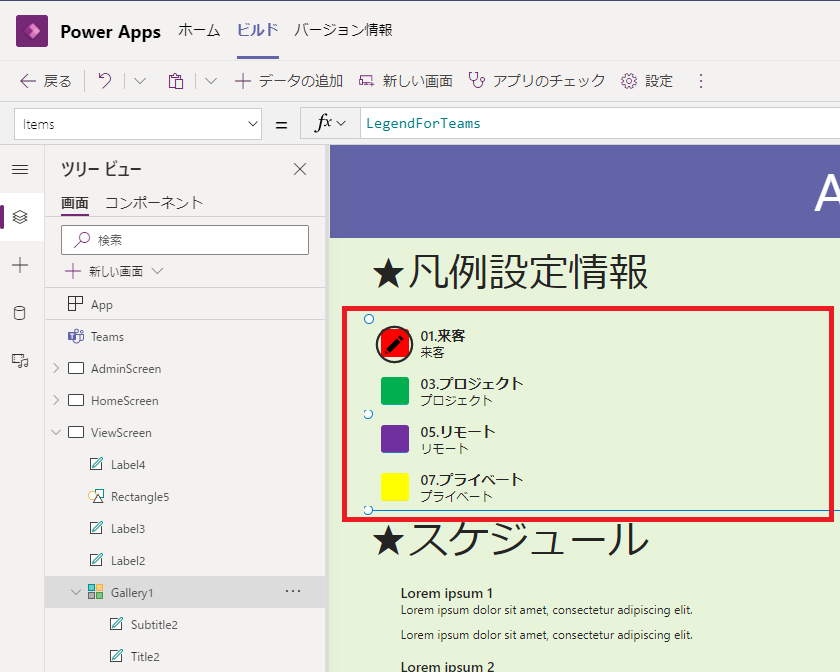Click the green square next to 03.プロジェクト
The width and height of the screenshot is (840, 672).
[x=393, y=391]
